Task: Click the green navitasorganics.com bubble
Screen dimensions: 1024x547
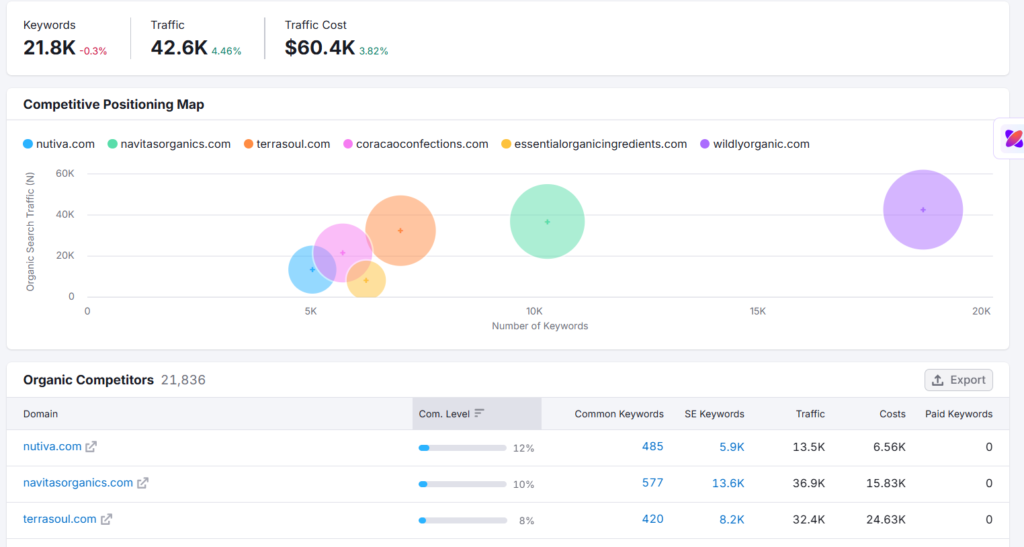Action: [x=547, y=221]
